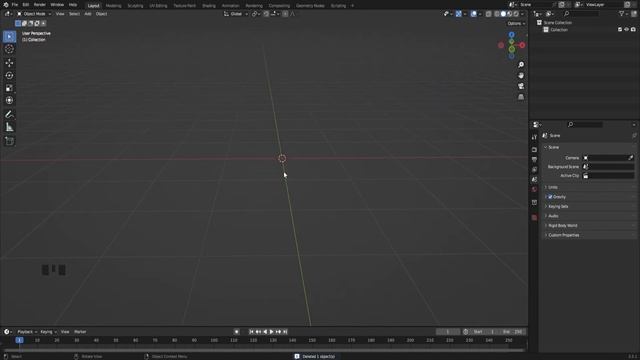Open the Global transform orientation dropdown

click(x=236, y=14)
